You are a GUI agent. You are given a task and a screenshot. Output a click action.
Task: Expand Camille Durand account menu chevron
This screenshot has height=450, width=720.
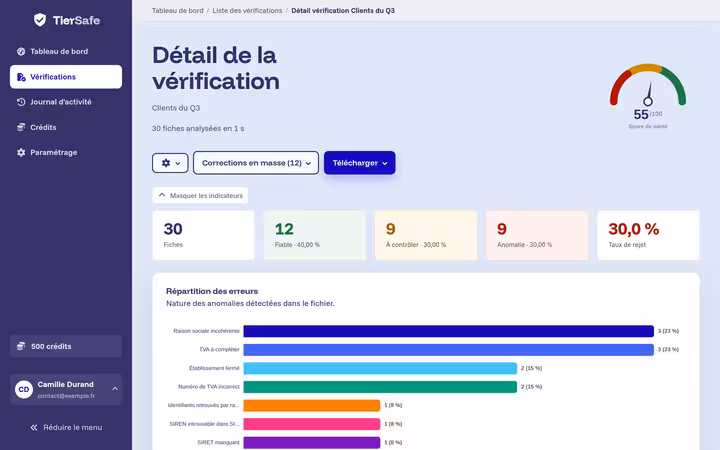[115, 389]
